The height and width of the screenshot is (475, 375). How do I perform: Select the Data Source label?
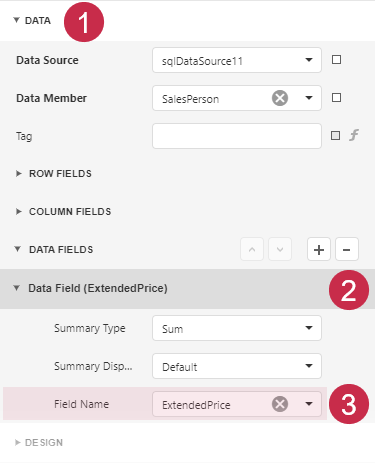[47, 60]
